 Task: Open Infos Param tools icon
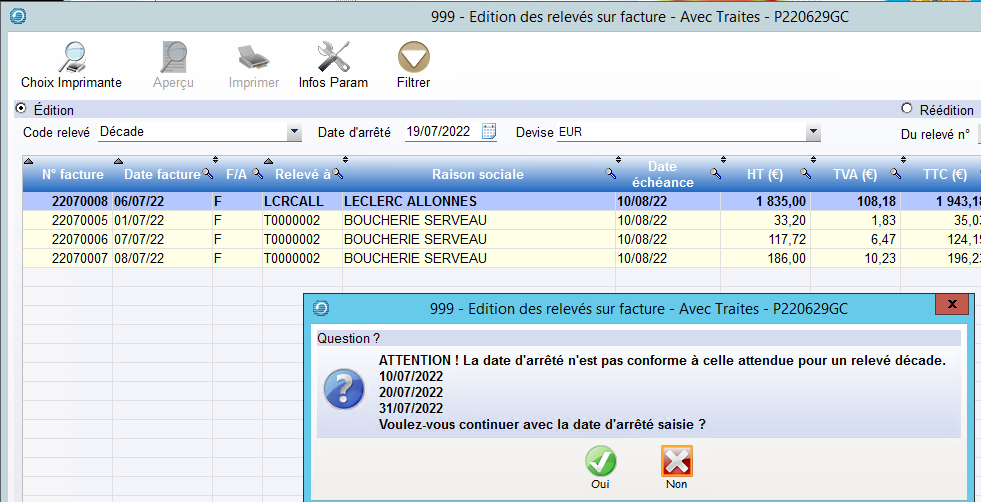[x=333, y=57]
